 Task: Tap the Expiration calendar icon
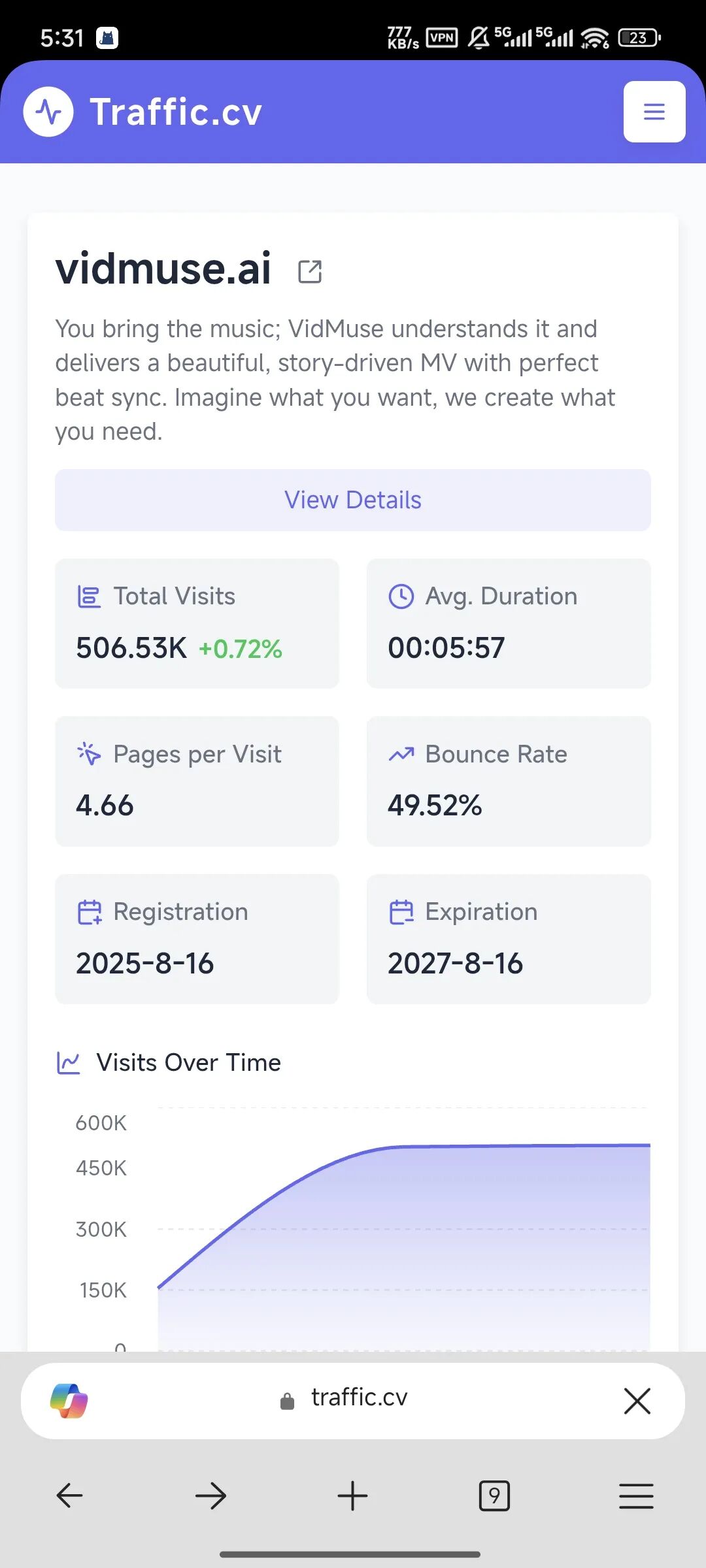401,912
